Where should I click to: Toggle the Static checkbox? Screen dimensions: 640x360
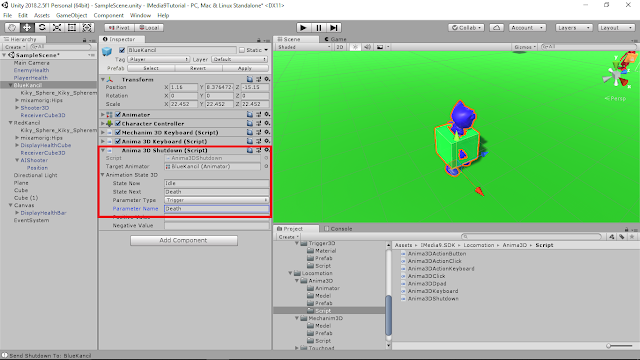(x=242, y=50)
